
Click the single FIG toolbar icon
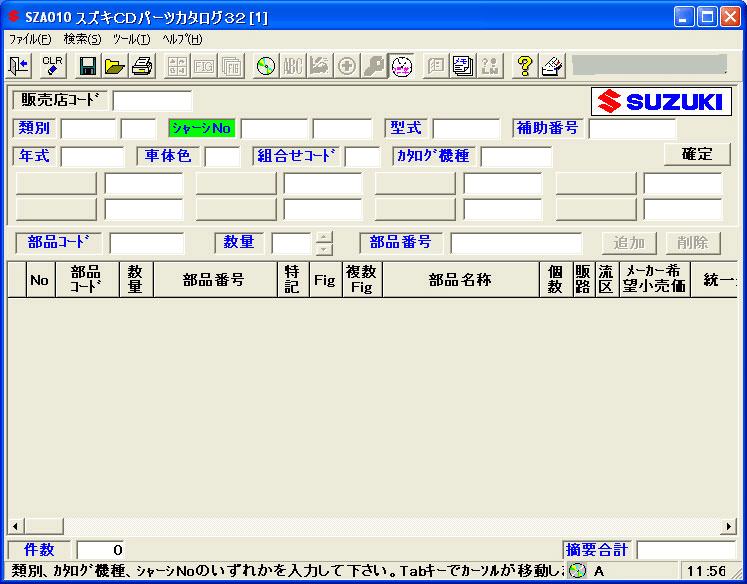204,66
